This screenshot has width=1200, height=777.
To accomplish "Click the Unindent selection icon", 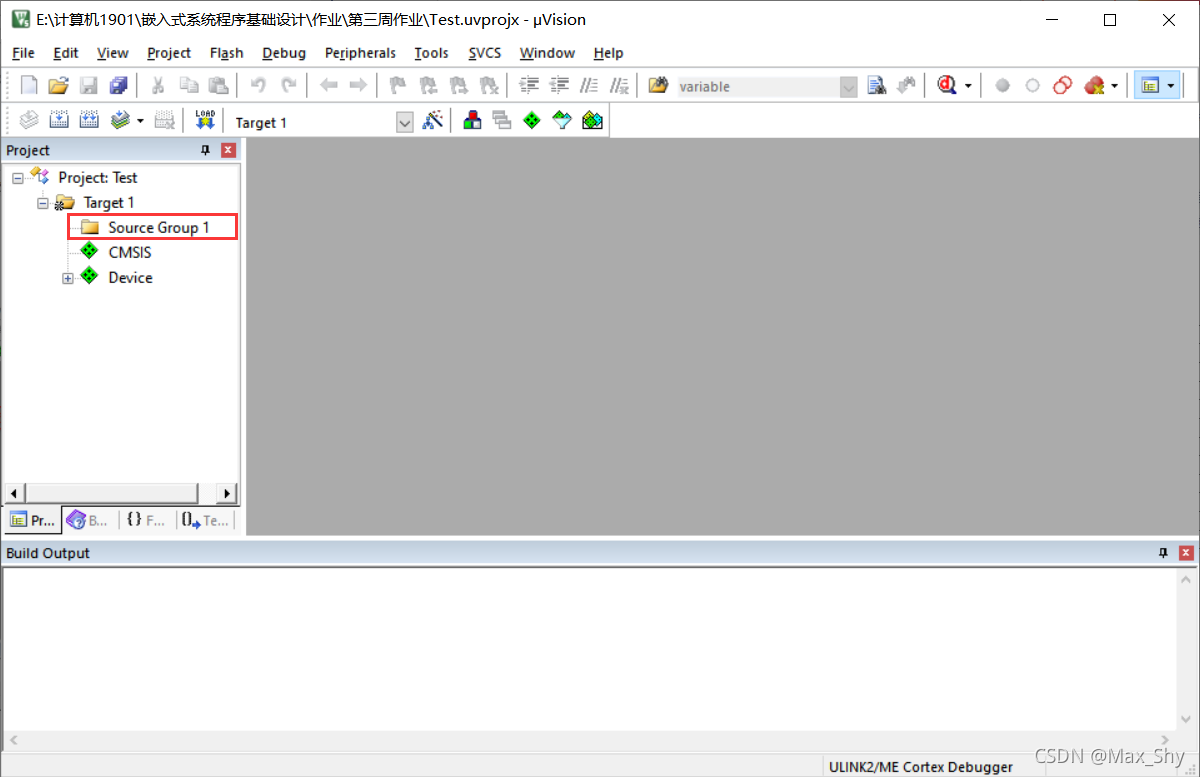I will [559, 86].
